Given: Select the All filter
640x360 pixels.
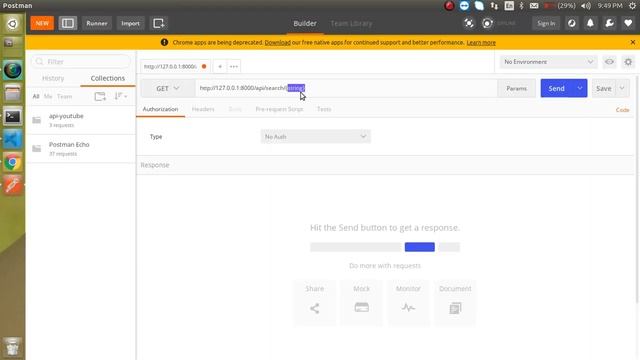Looking at the screenshot, I should coord(36,96).
